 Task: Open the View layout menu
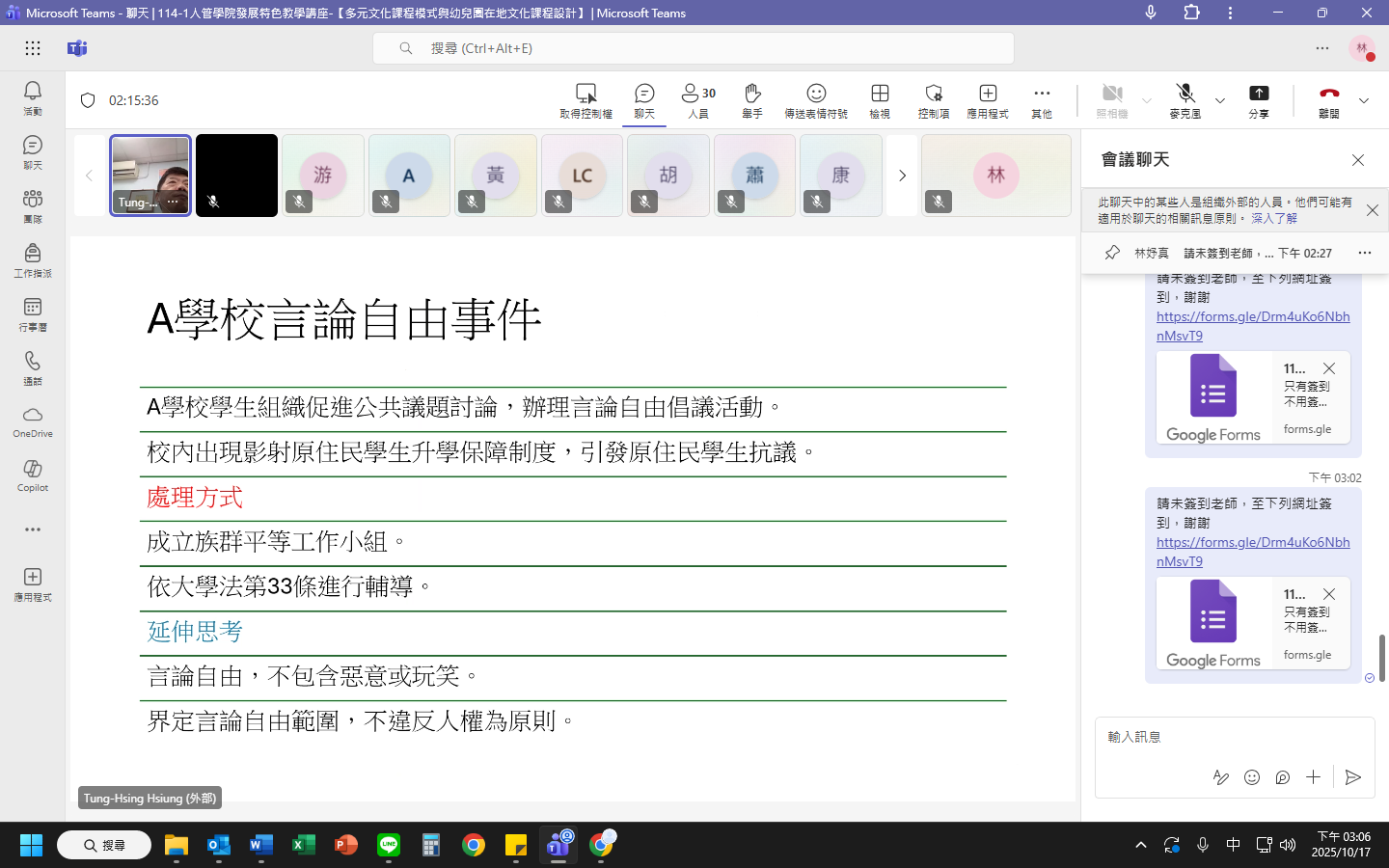coord(880,99)
